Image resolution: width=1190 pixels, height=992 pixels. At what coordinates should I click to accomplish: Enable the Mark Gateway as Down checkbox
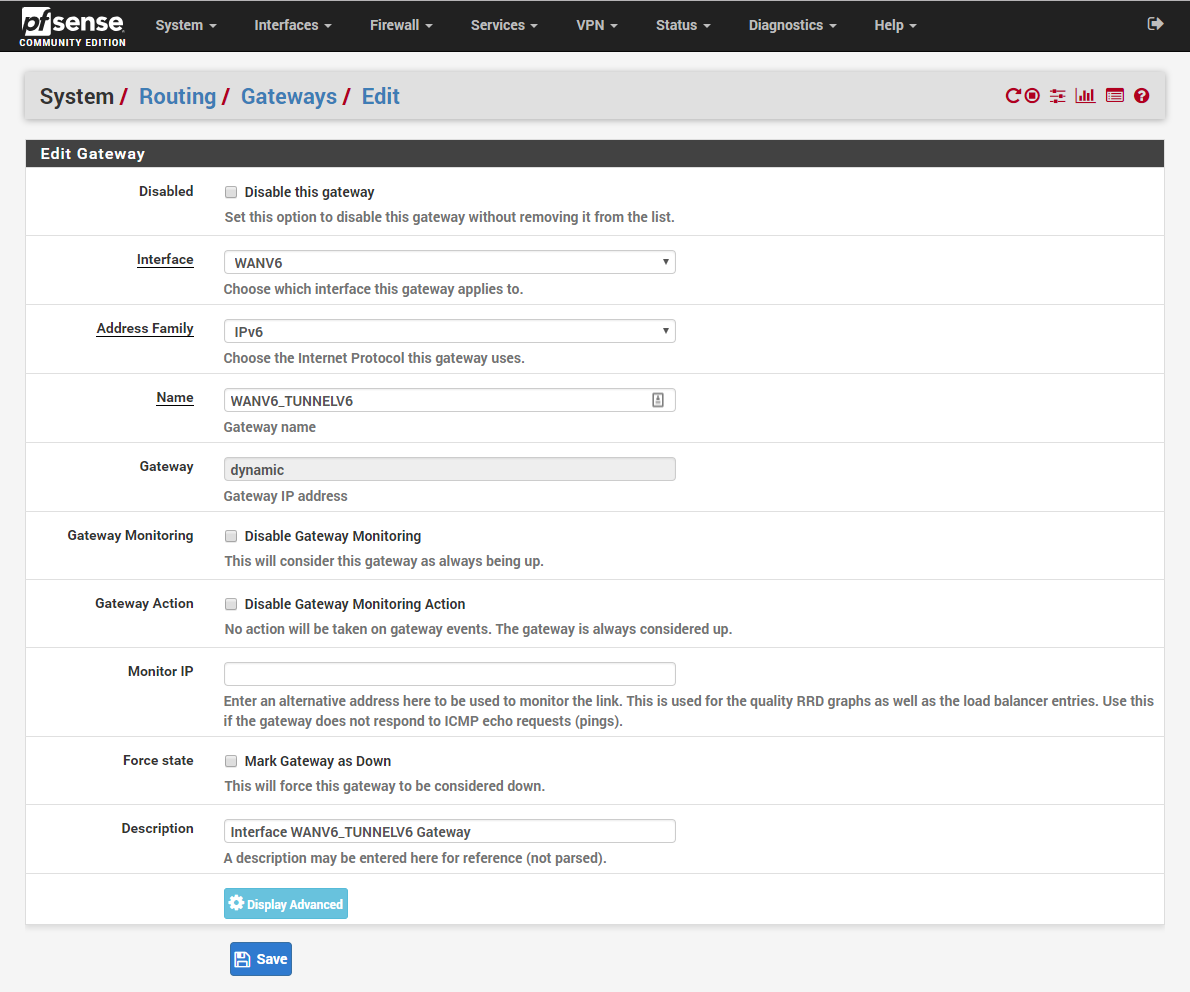coord(231,761)
